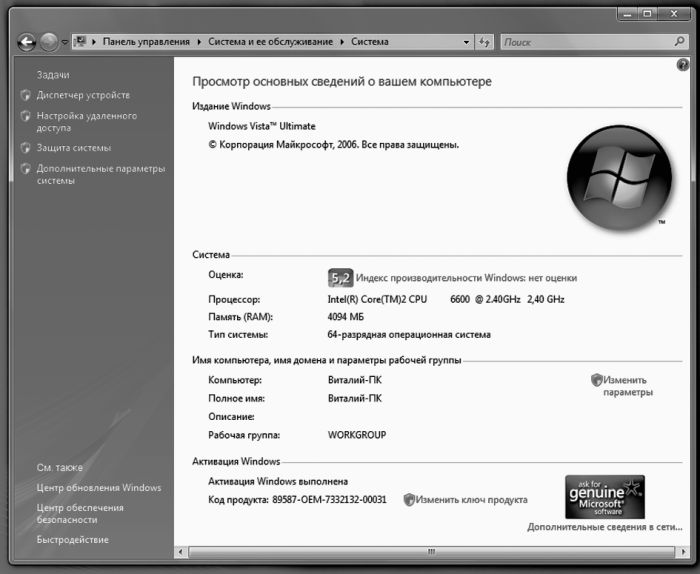The image size is (700, 574).
Task: Select Система и ее обслуживание breadcrumb
Action: [x=269, y=42]
